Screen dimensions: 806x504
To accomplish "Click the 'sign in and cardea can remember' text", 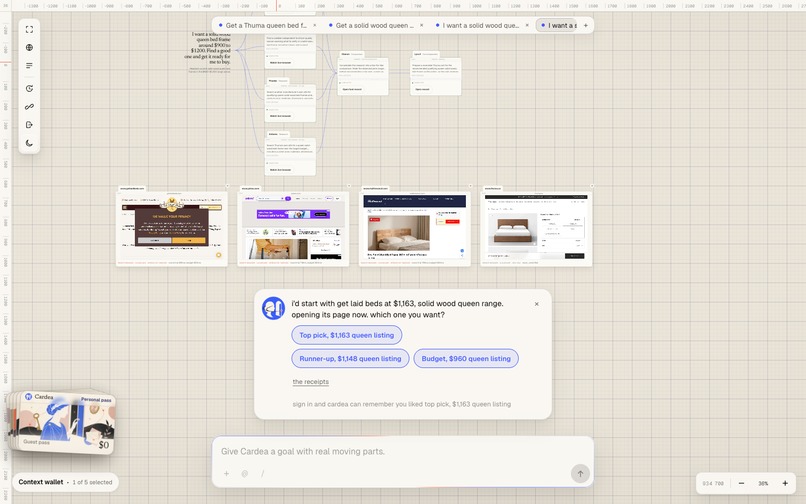I will 401,404.
